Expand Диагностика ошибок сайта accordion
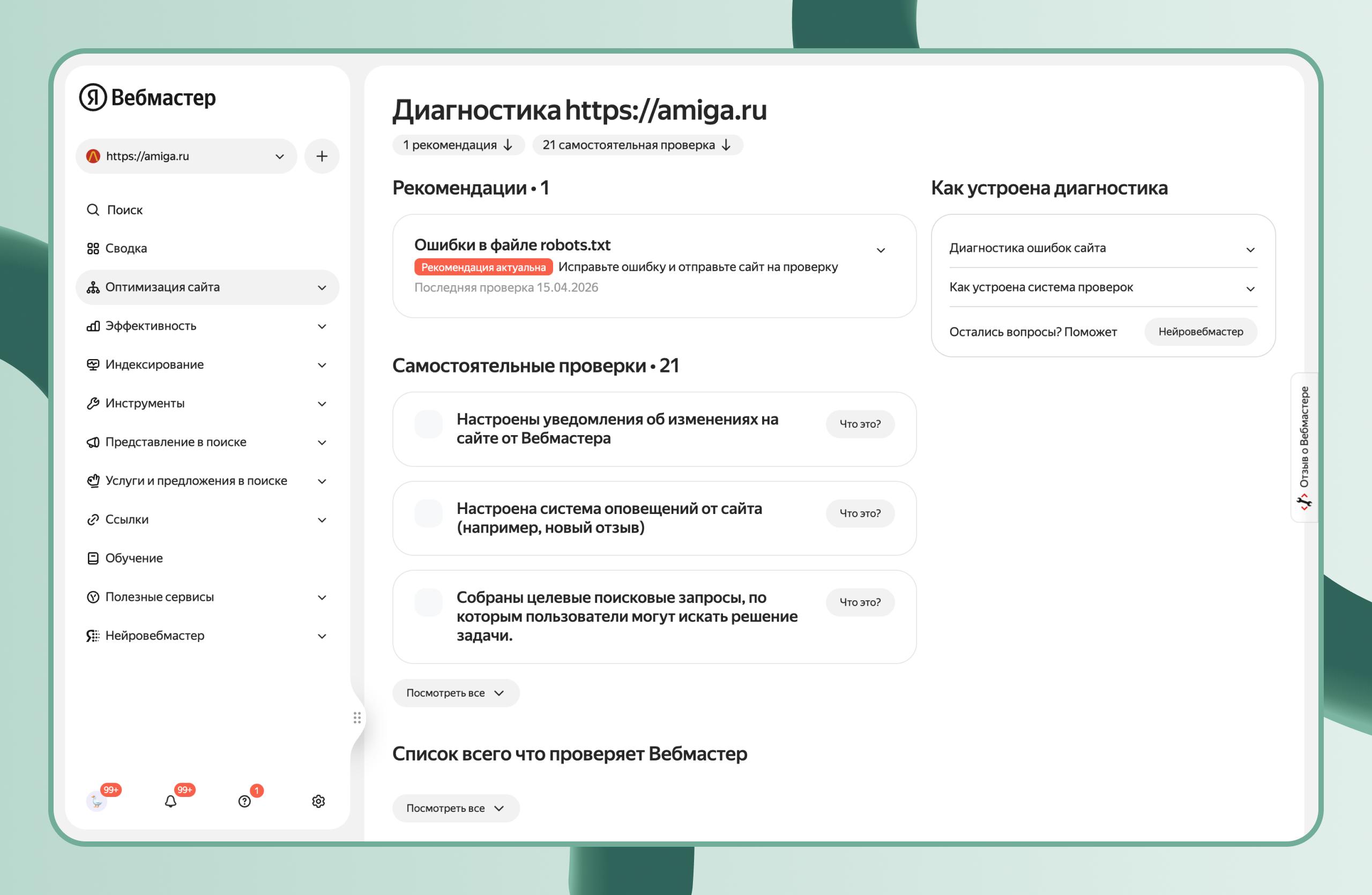The height and width of the screenshot is (895, 1372). coord(1250,250)
